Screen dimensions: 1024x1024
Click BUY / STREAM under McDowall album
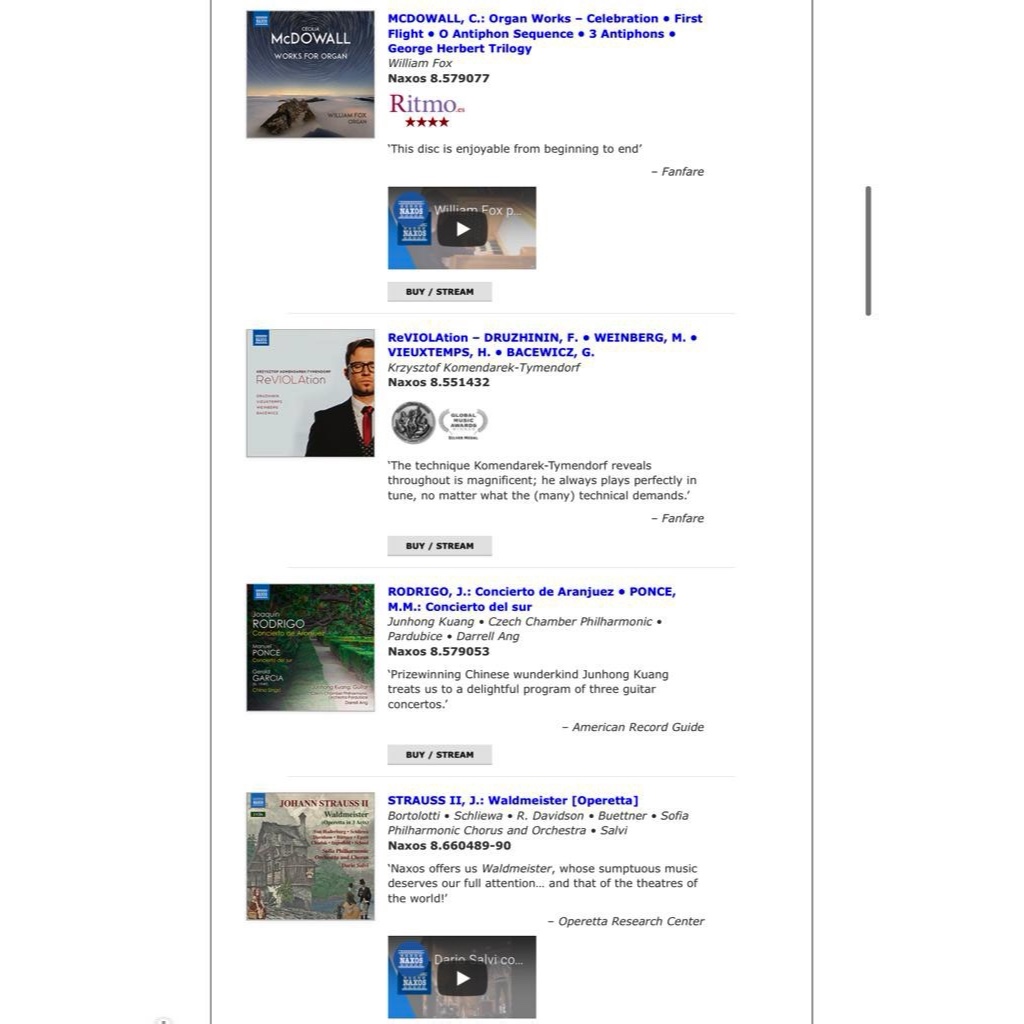click(440, 292)
